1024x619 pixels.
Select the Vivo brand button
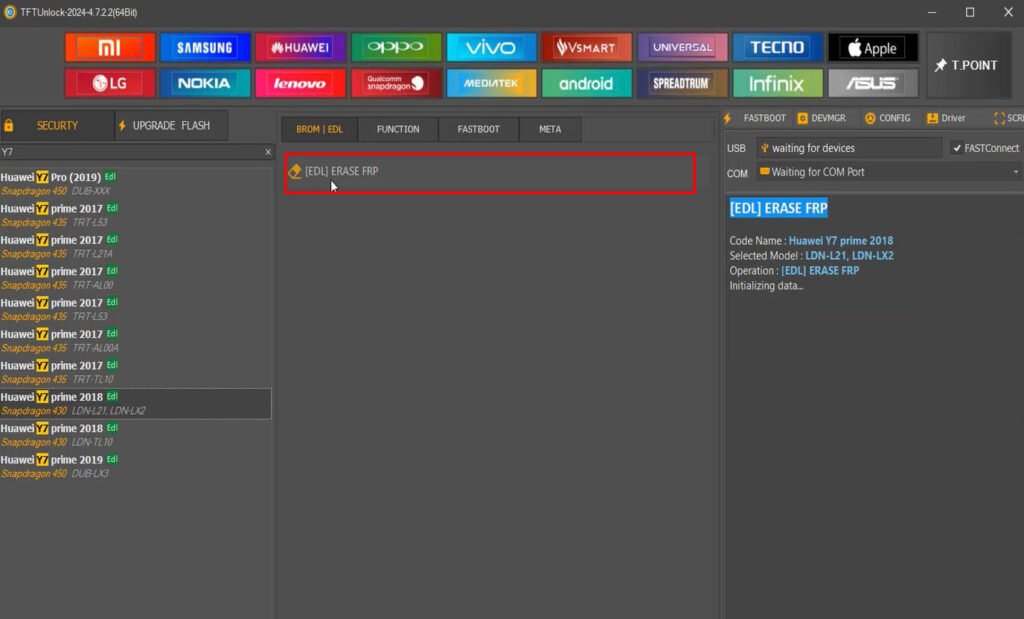coord(491,47)
